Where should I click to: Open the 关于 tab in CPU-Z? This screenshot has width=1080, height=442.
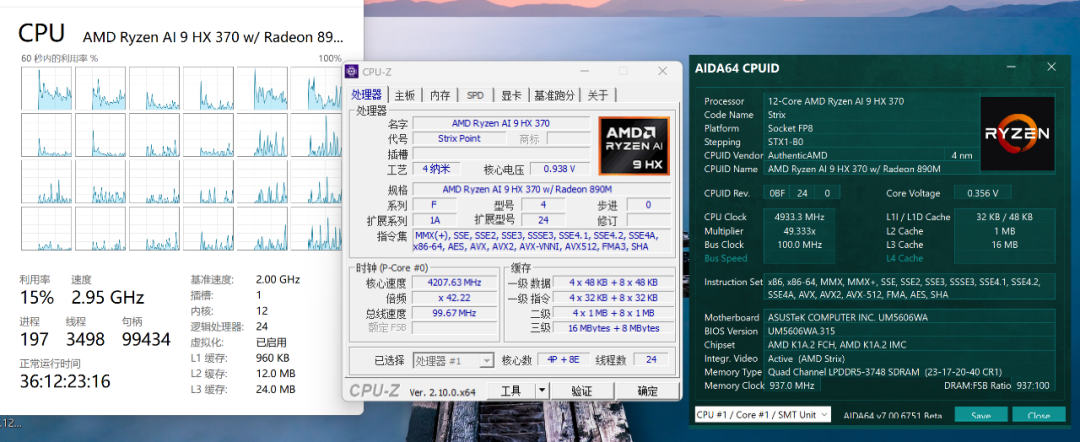click(x=597, y=96)
